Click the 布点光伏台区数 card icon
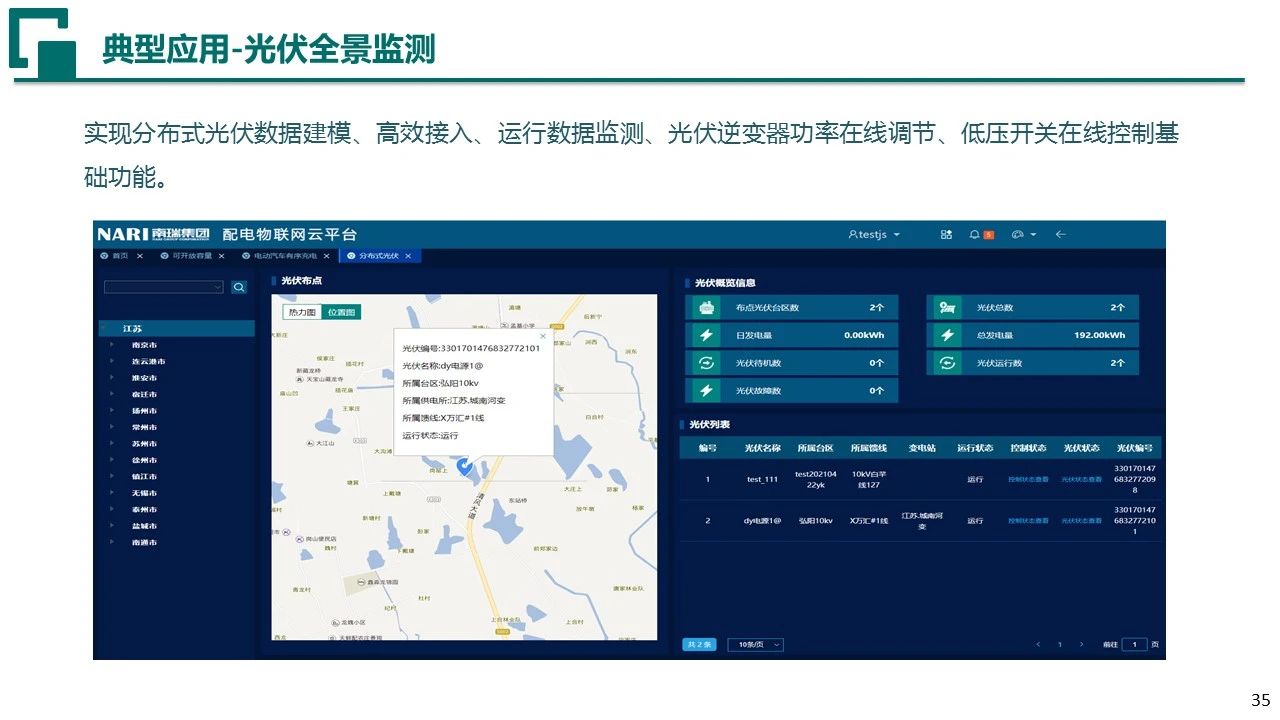 click(x=705, y=308)
